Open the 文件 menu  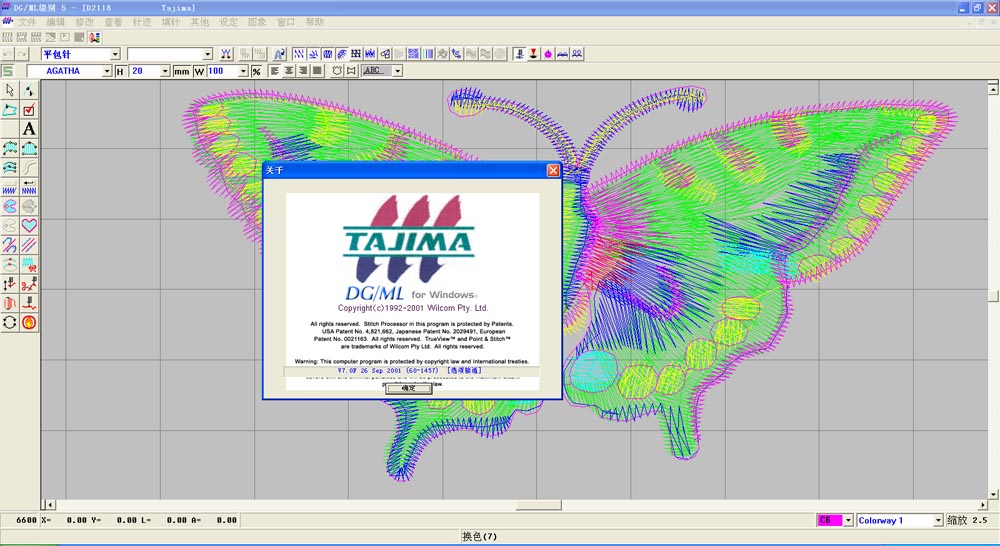(27, 22)
